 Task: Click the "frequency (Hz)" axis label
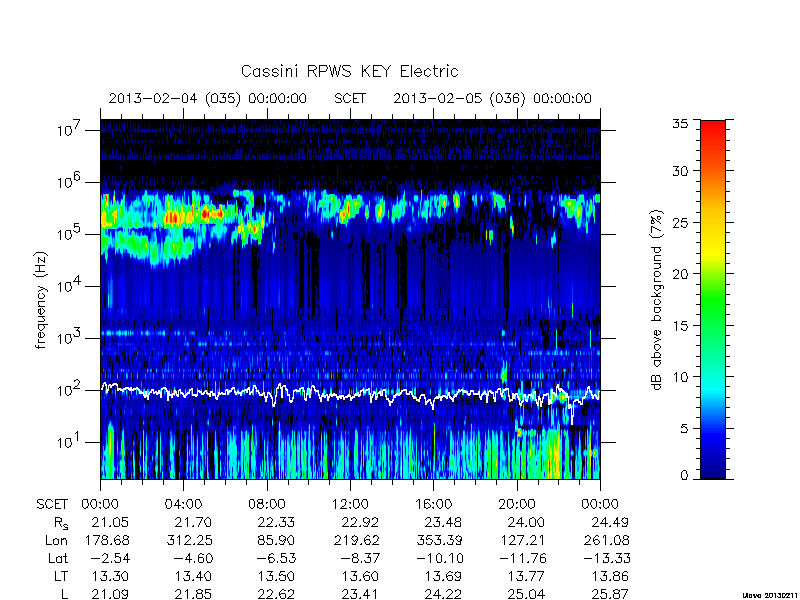coord(41,300)
